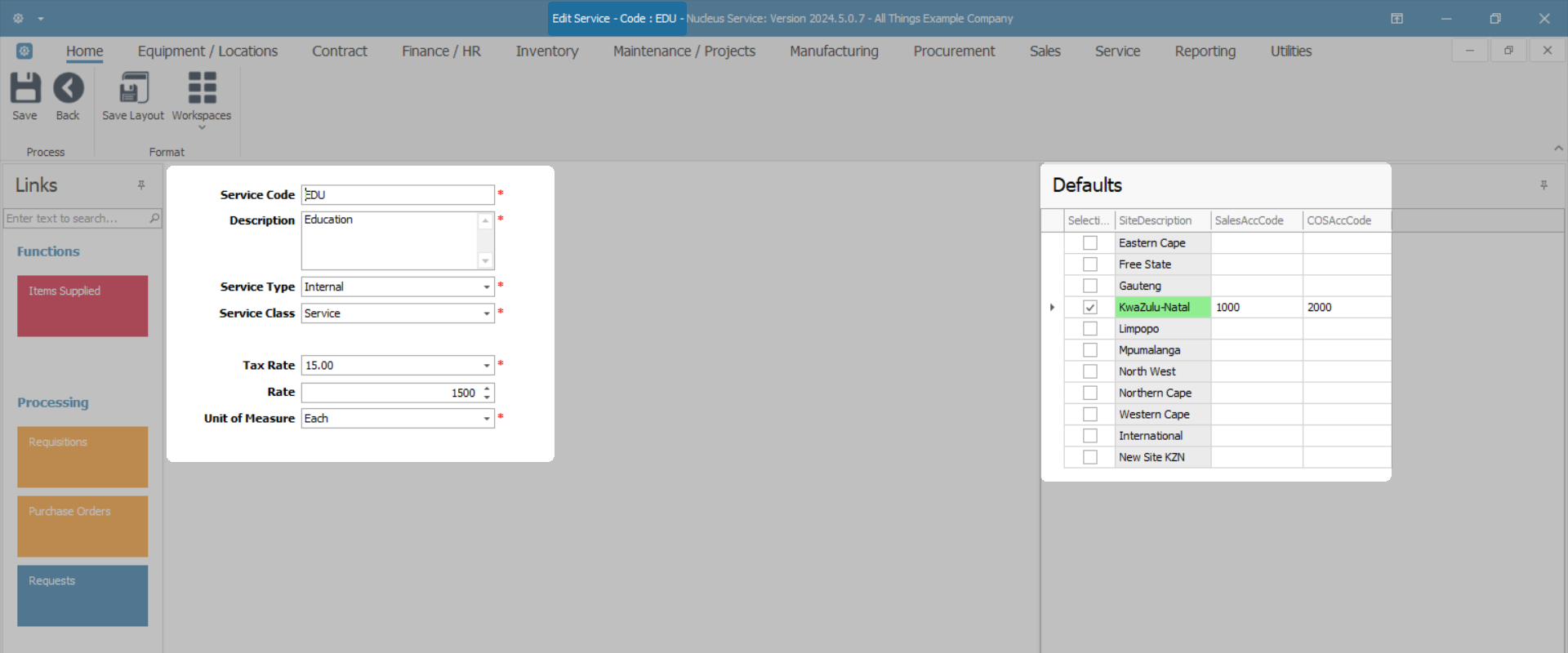Open the Unit of Measure dropdown
Screen dimensions: 1568x653
pyautogui.click(x=487, y=419)
